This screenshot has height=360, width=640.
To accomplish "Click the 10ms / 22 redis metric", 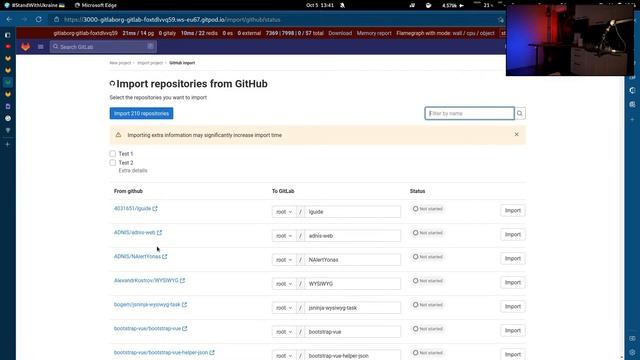I will (199, 33).
